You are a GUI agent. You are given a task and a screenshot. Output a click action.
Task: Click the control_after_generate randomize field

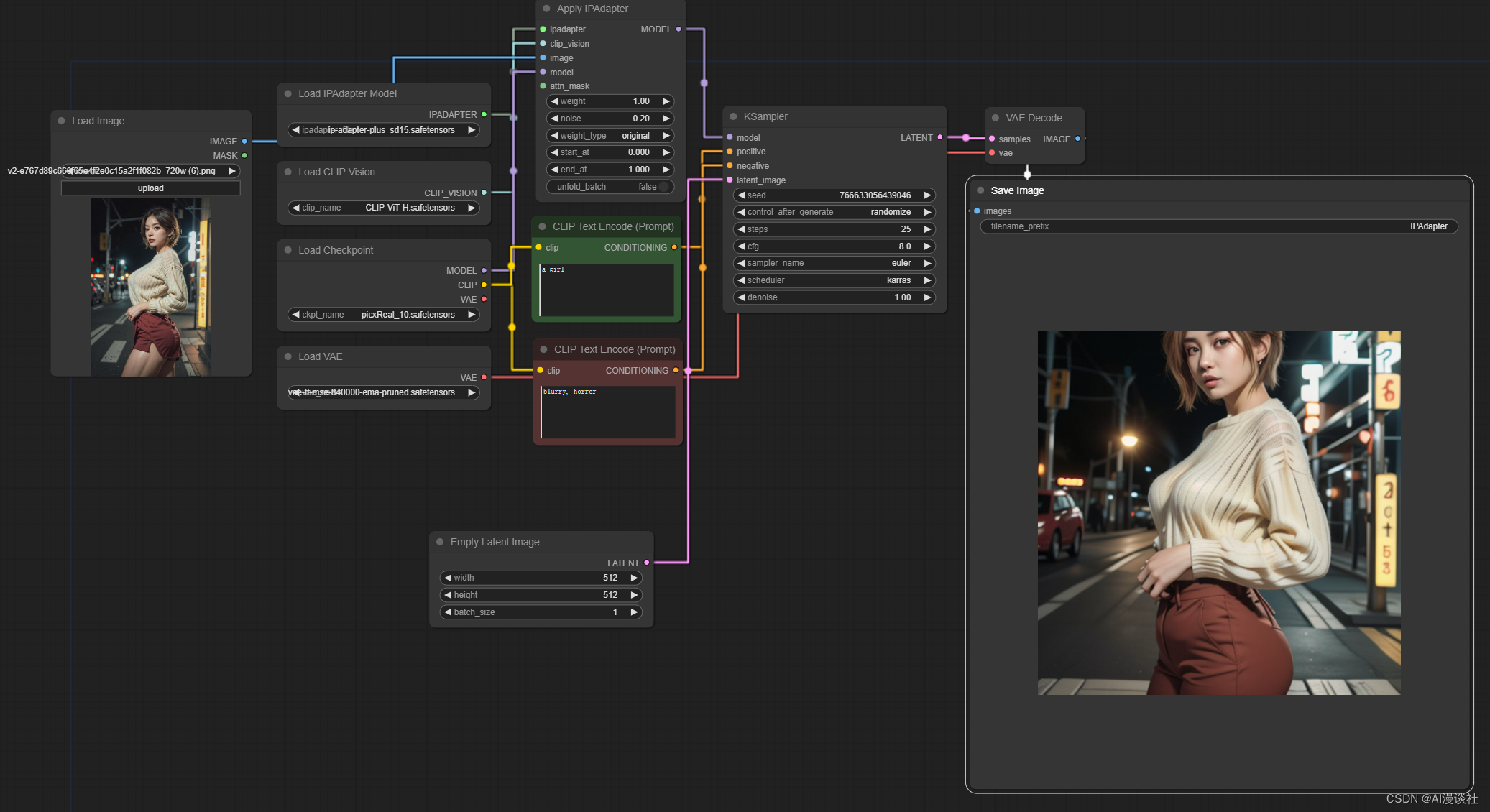tap(834, 212)
